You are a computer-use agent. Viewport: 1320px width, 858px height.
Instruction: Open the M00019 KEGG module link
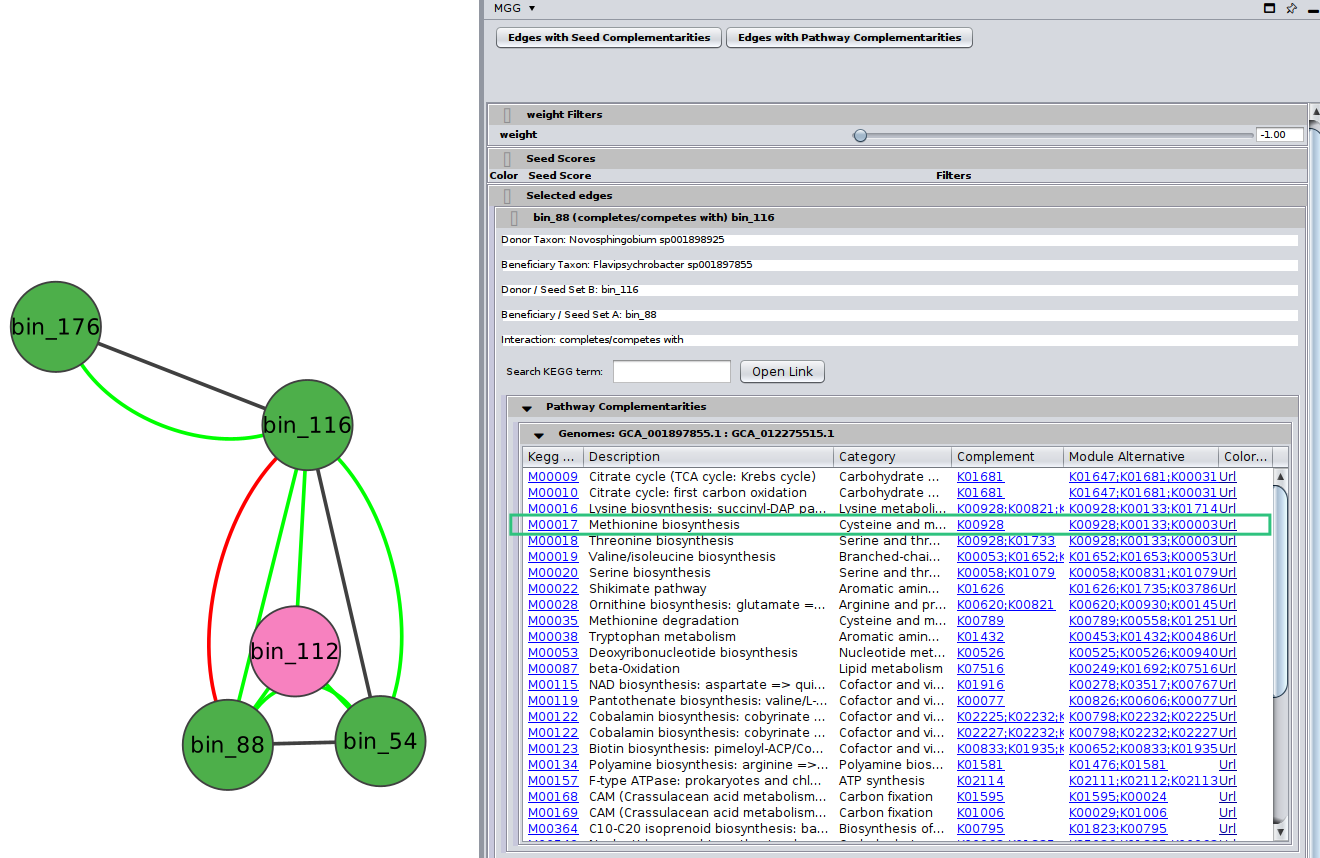[x=553, y=557]
